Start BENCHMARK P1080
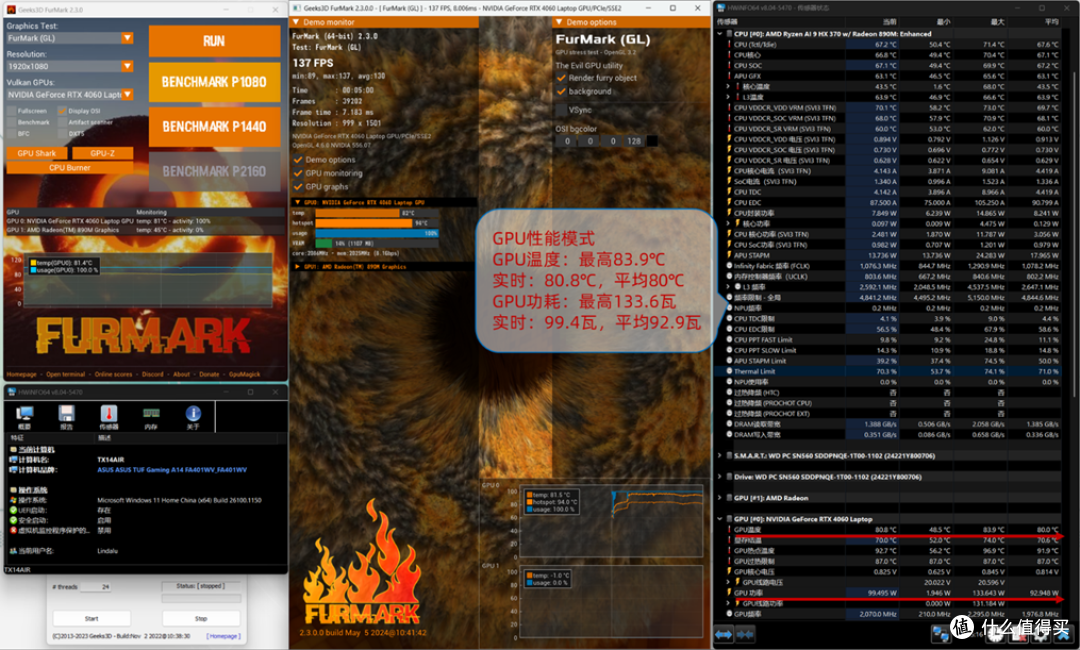The height and width of the screenshot is (650, 1080). pyautogui.click(x=214, y=82)
